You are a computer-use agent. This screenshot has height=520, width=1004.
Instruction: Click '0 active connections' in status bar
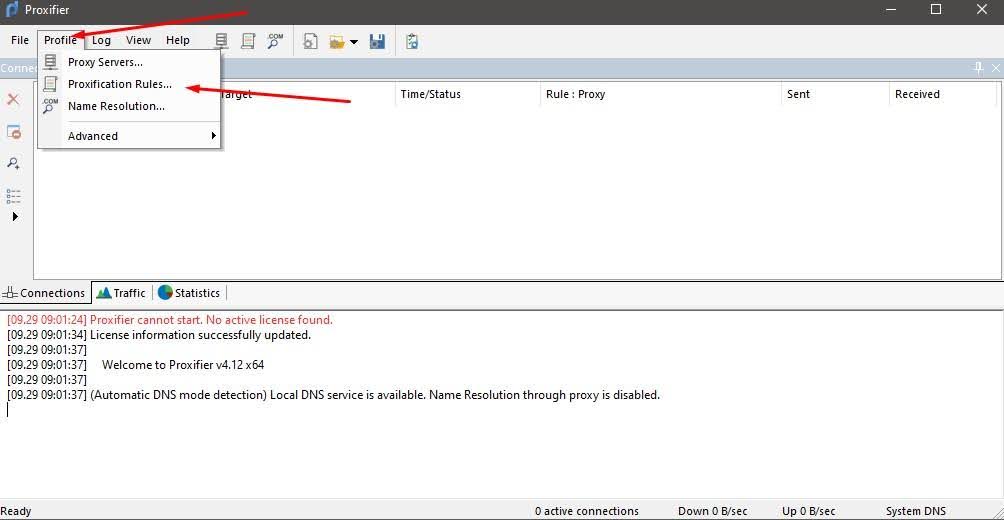(587, 511)
